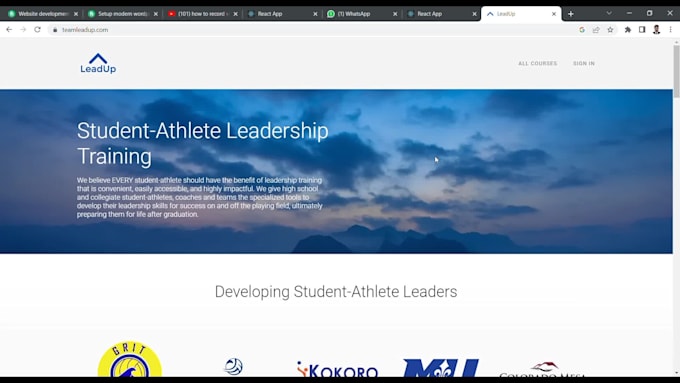Close the Website development tab

pos(76,14)
